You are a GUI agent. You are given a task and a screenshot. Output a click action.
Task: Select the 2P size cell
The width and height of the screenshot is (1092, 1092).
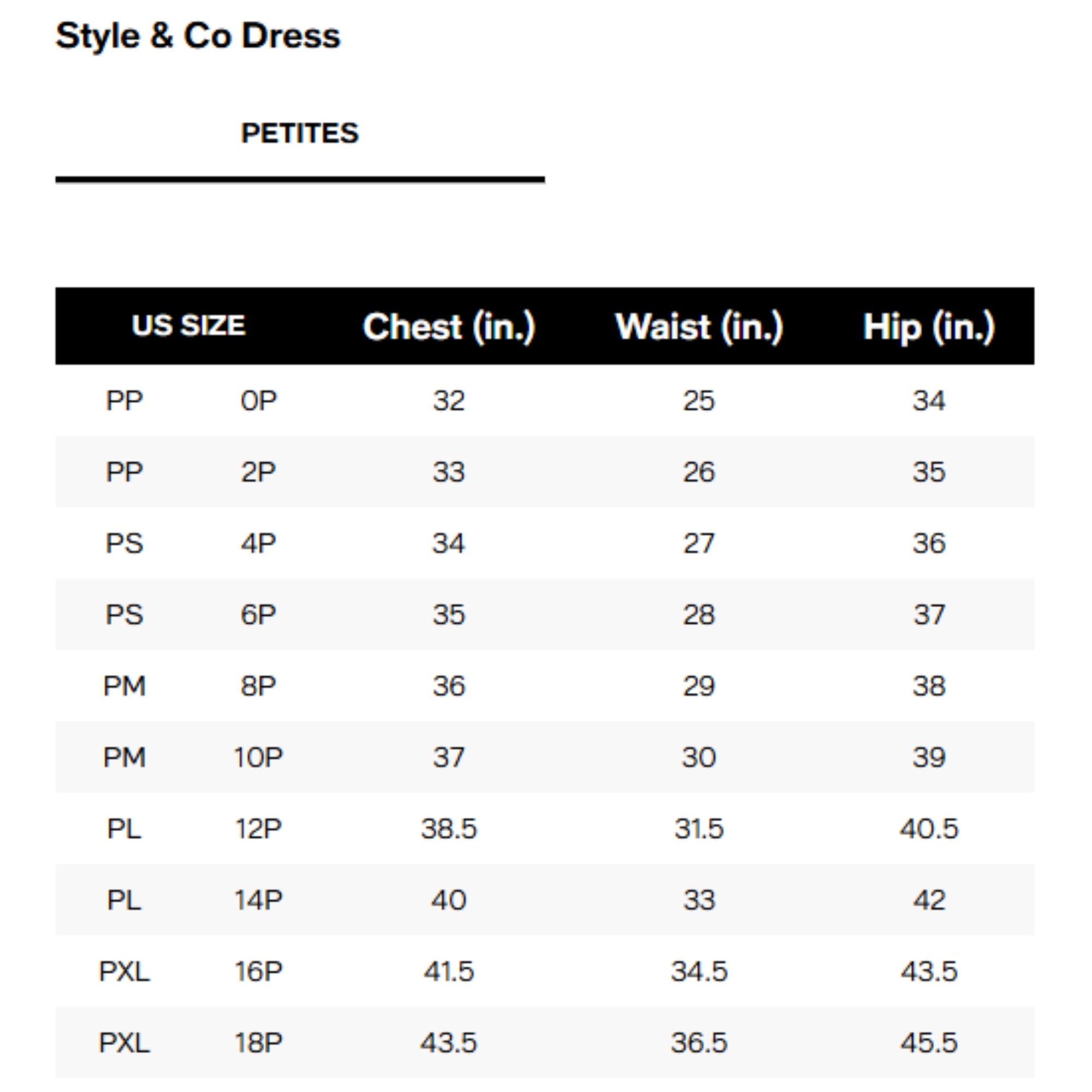[x=258, y=472]
